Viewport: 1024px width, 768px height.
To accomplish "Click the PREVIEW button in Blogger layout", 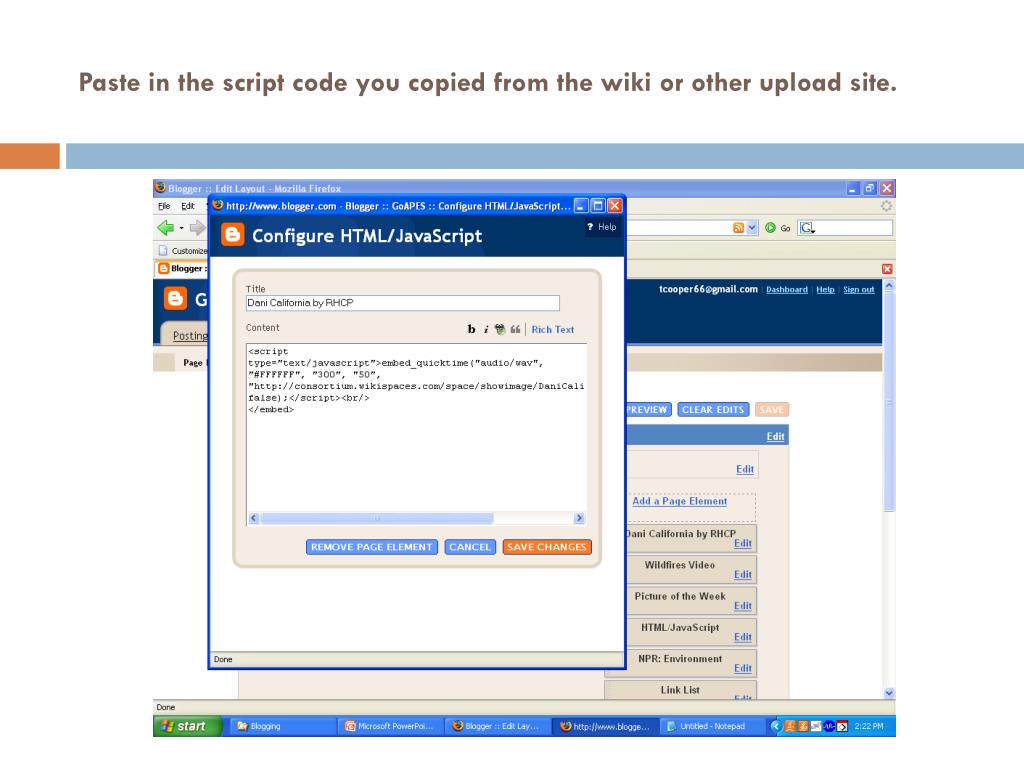I will [647, 409].
